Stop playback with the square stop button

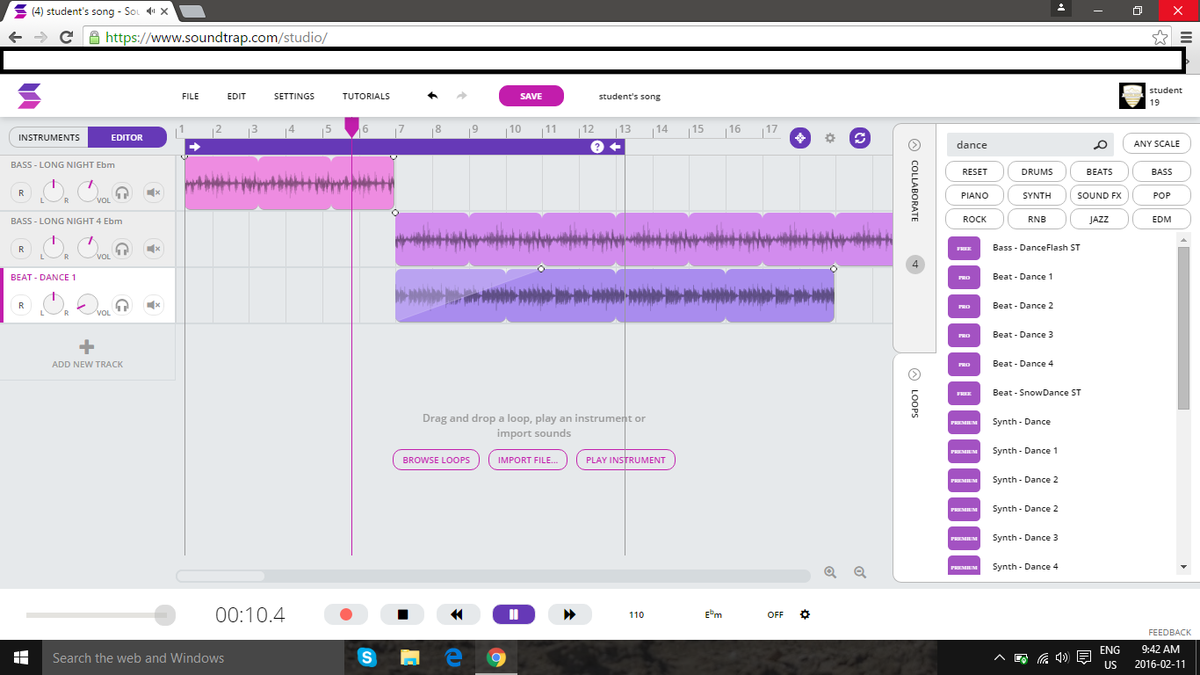tap(402, 614)
